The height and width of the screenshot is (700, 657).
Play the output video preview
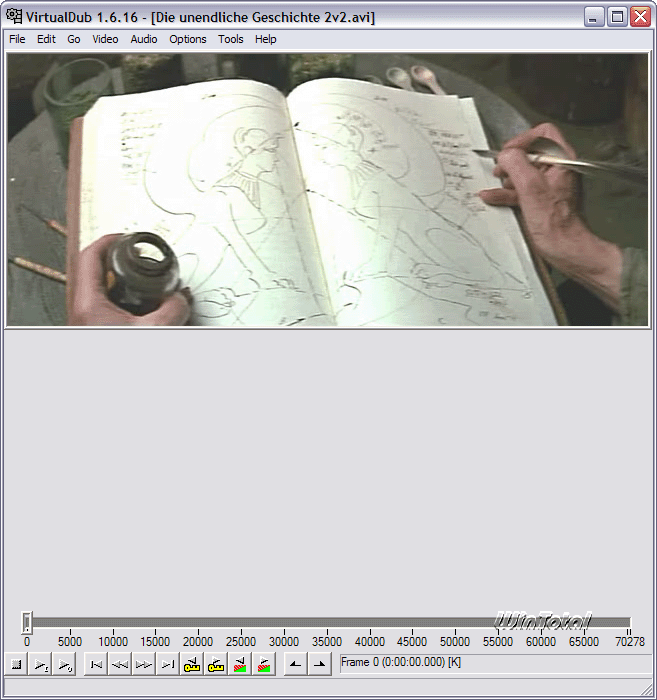64,664
